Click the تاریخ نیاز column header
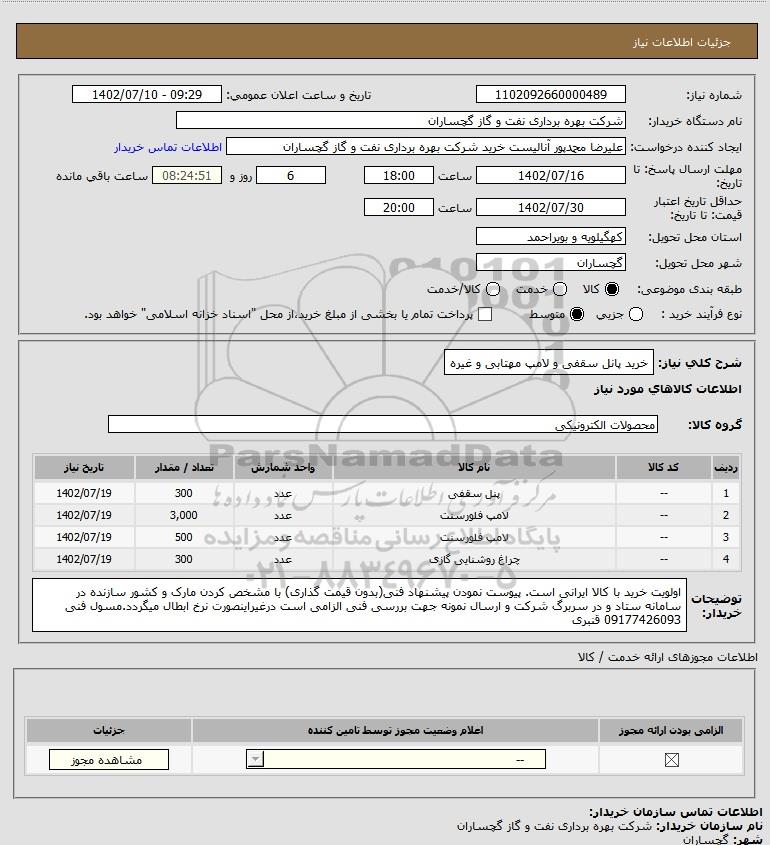This screenshot has width=770, height=845. tap(84, 467)
